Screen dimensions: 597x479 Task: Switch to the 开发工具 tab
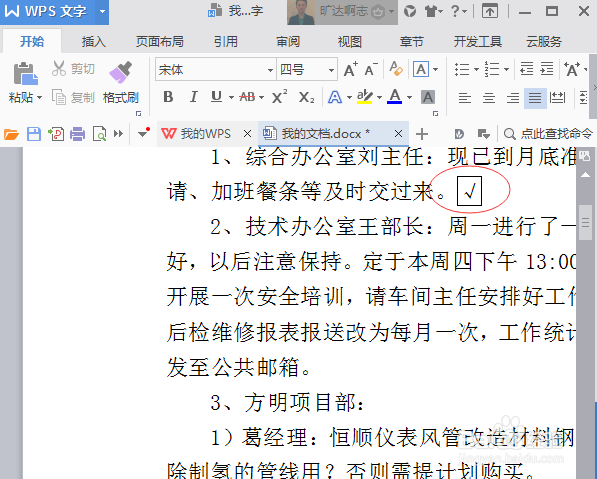click(478, 41)
